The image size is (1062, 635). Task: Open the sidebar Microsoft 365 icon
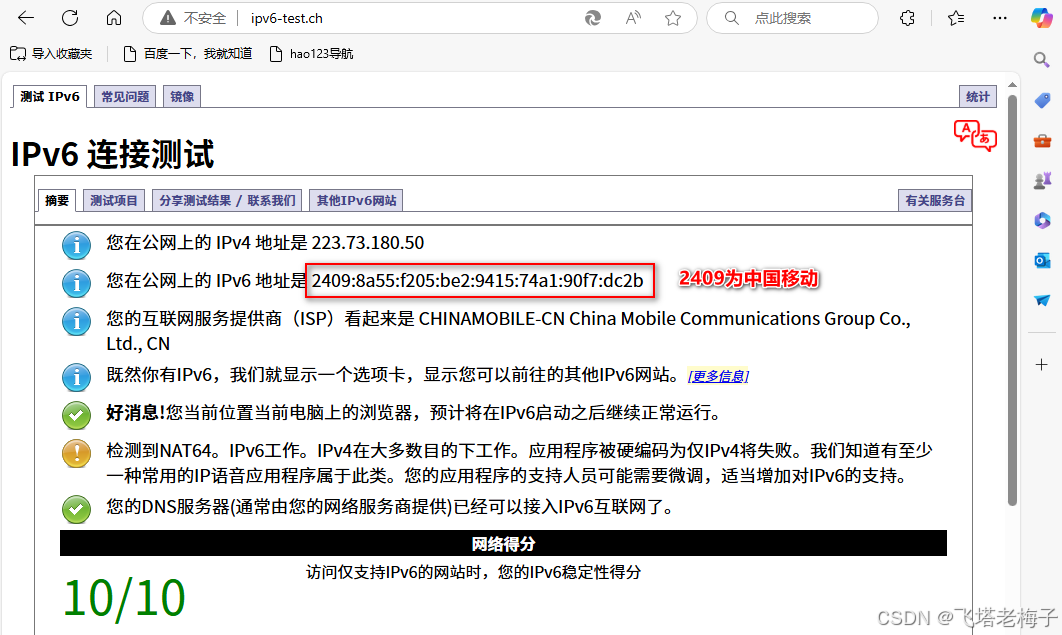pyautogui.click(x=1042, y=221)
